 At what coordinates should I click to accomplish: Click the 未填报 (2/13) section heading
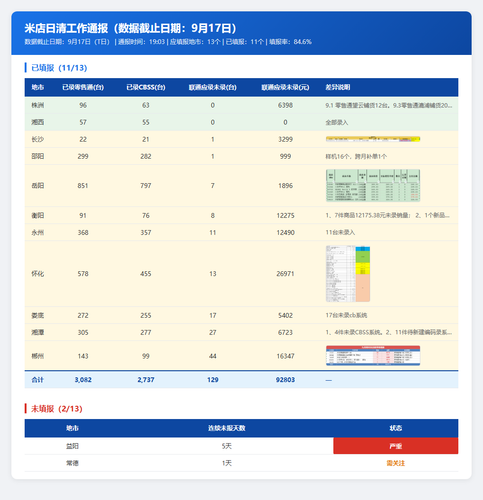[57, 409]
